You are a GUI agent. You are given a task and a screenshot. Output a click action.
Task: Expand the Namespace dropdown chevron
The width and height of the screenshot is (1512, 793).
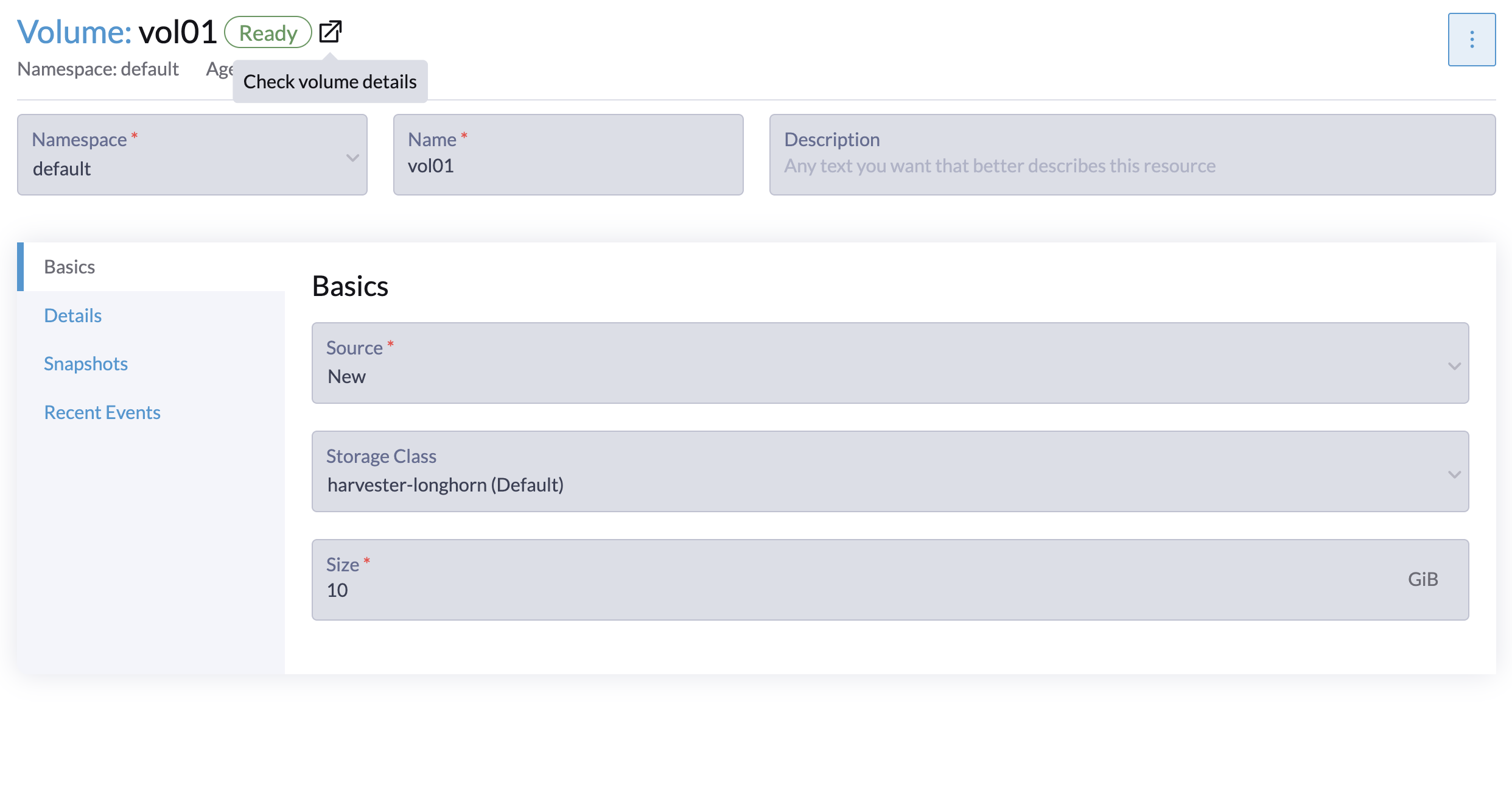coord(352,158)
